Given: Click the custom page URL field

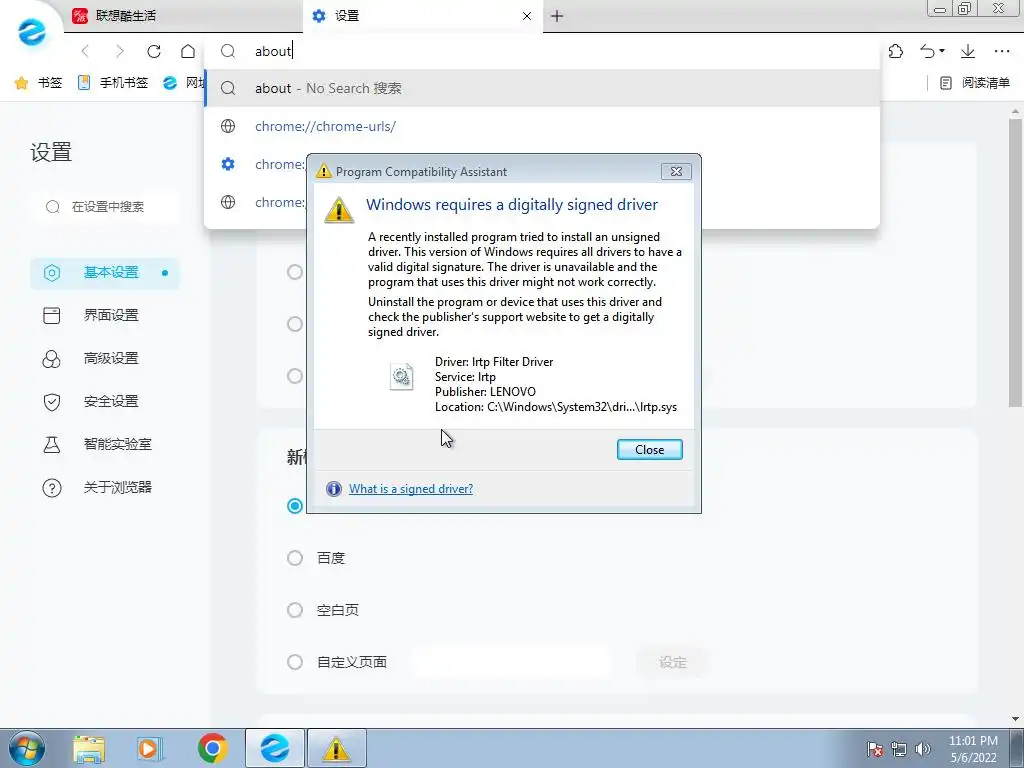Looking at the screenshot, I should pyautogui.click(x=513, y=662).
